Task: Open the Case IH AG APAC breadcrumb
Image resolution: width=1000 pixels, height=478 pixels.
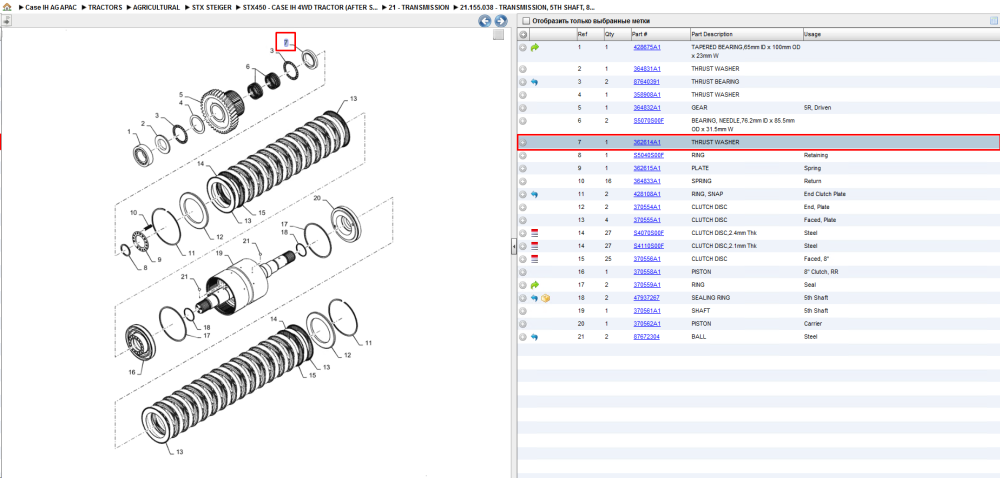Action: point(51,8)
